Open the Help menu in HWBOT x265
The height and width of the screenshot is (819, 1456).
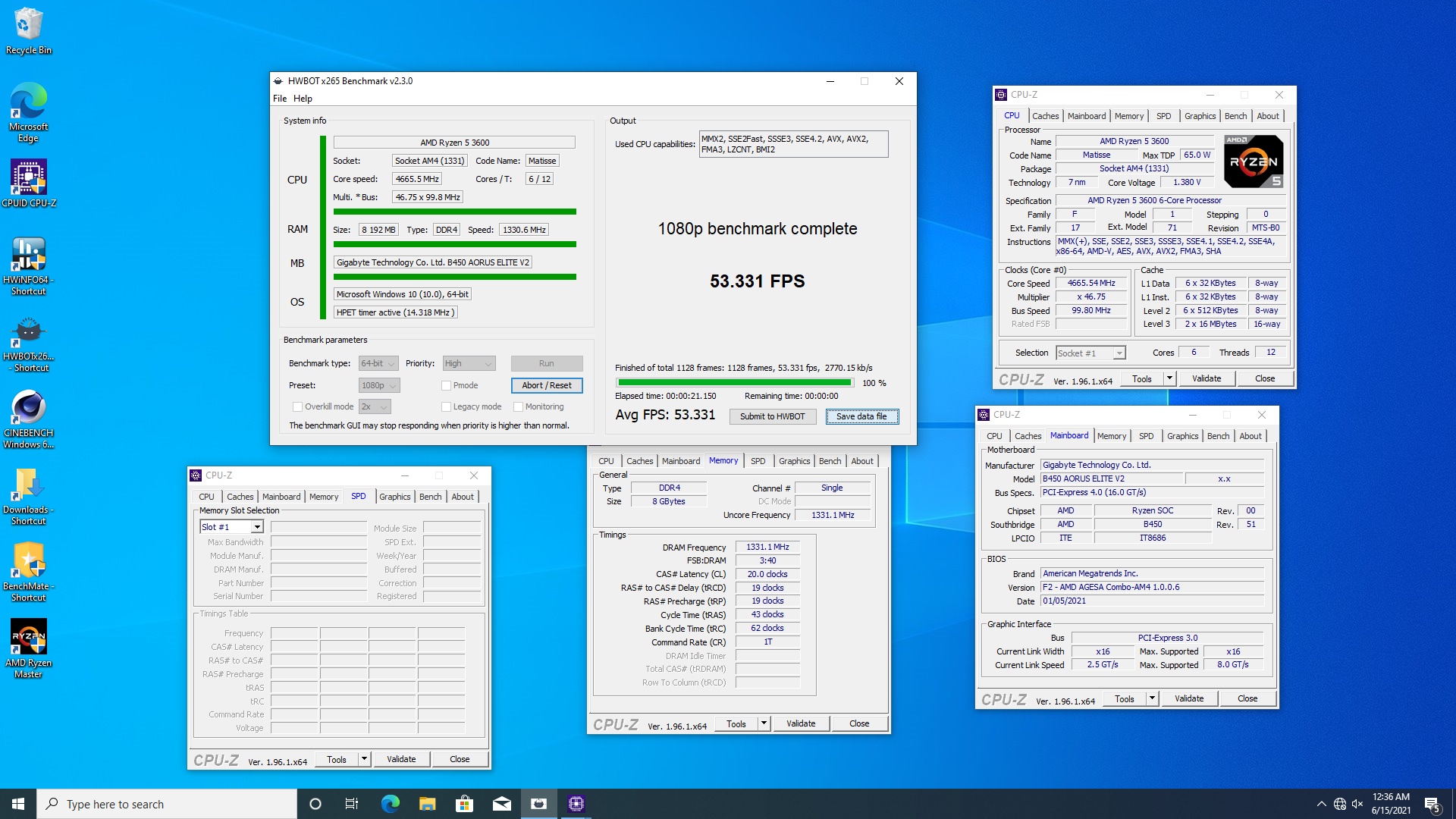click(x=303, y=99)
